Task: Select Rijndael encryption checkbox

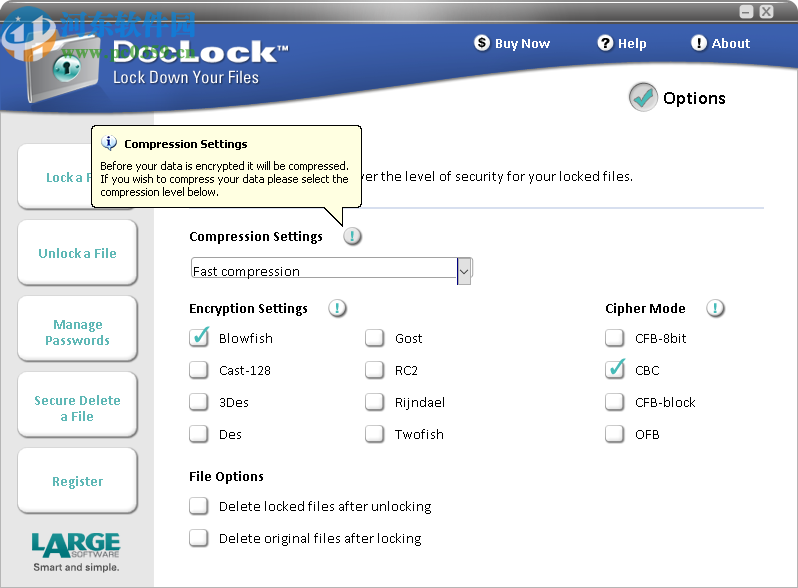Action: pyautogui.click(x=375, y=402)
